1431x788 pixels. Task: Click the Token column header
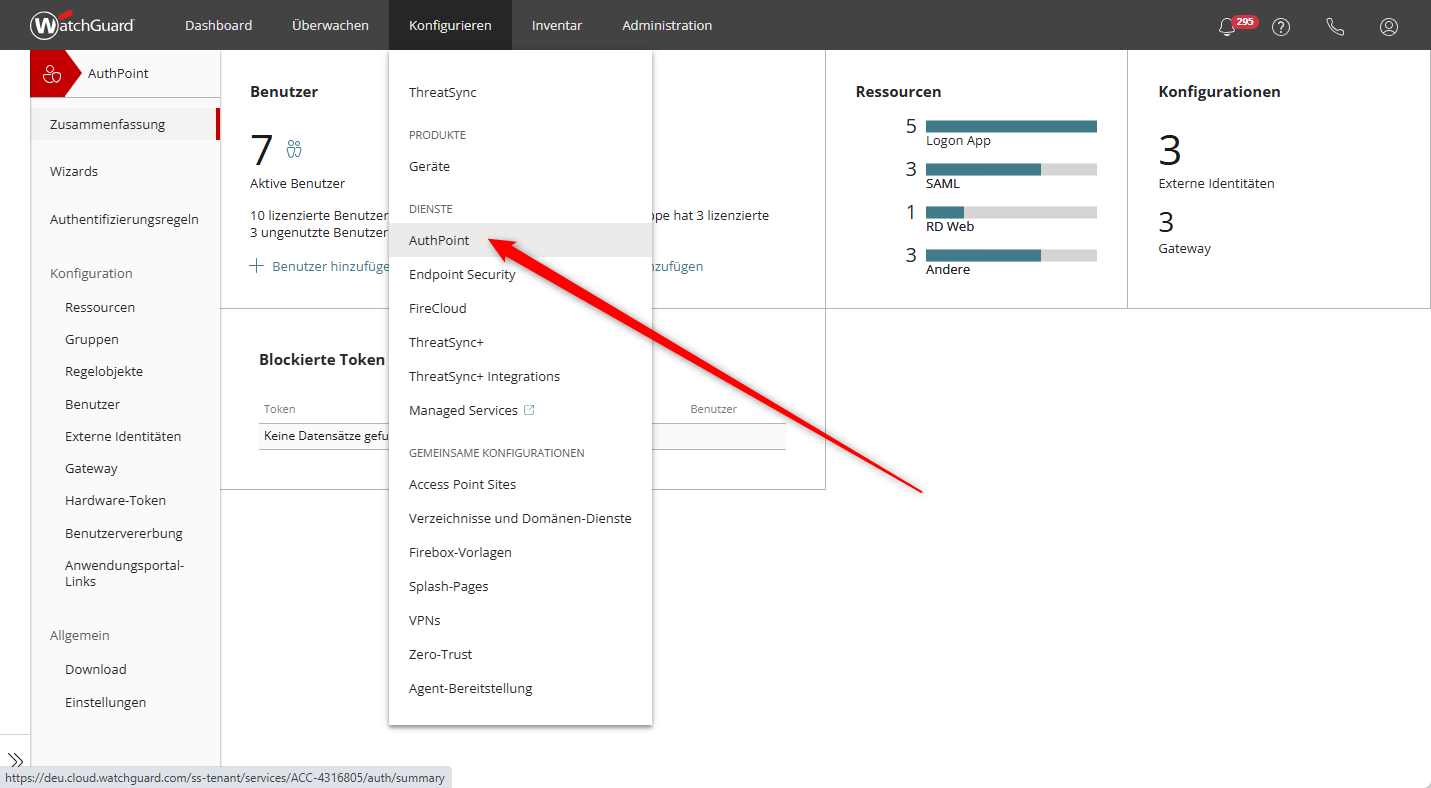[280, 409]
